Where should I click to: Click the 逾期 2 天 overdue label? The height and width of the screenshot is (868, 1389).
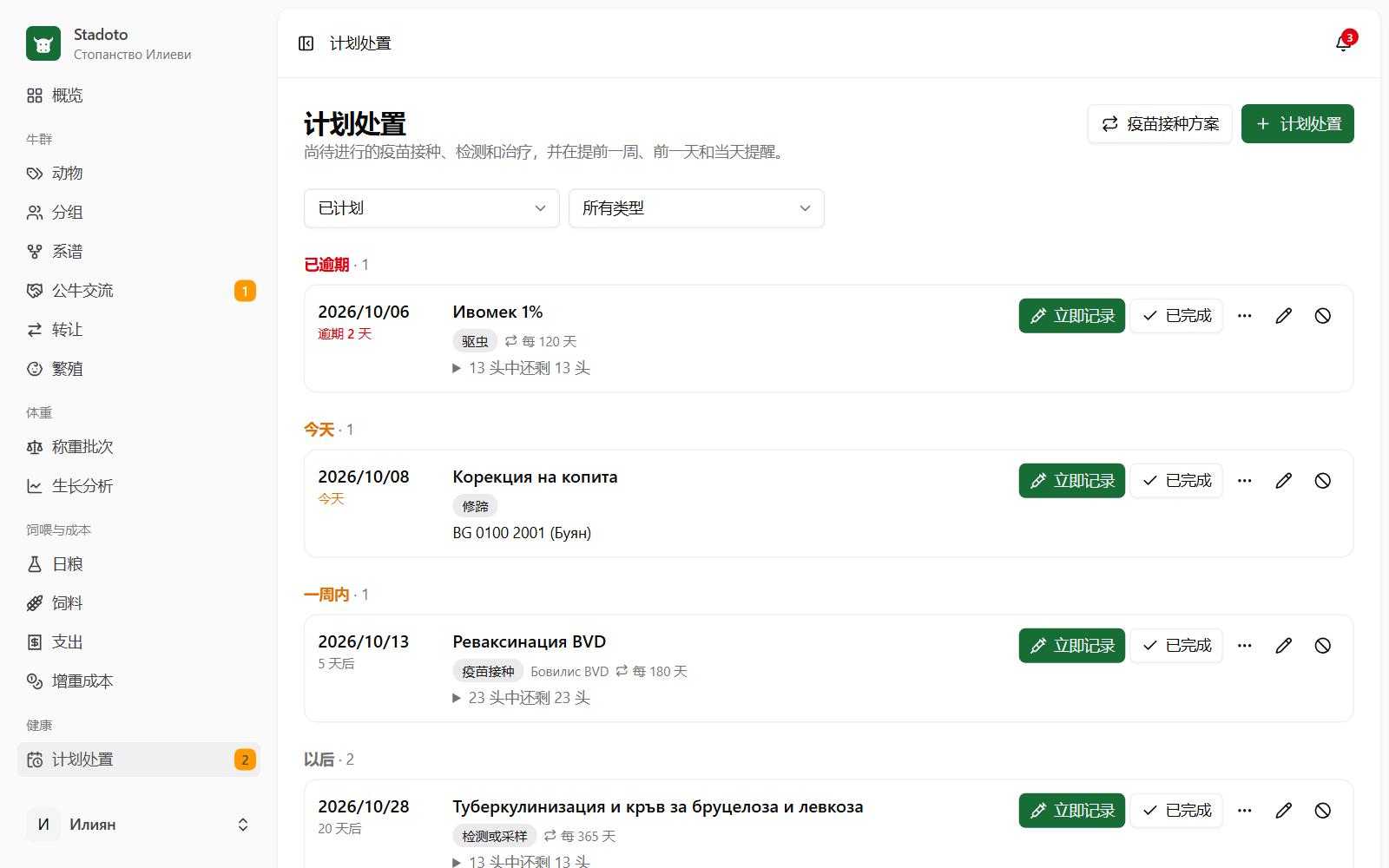(x=345, y=334)
